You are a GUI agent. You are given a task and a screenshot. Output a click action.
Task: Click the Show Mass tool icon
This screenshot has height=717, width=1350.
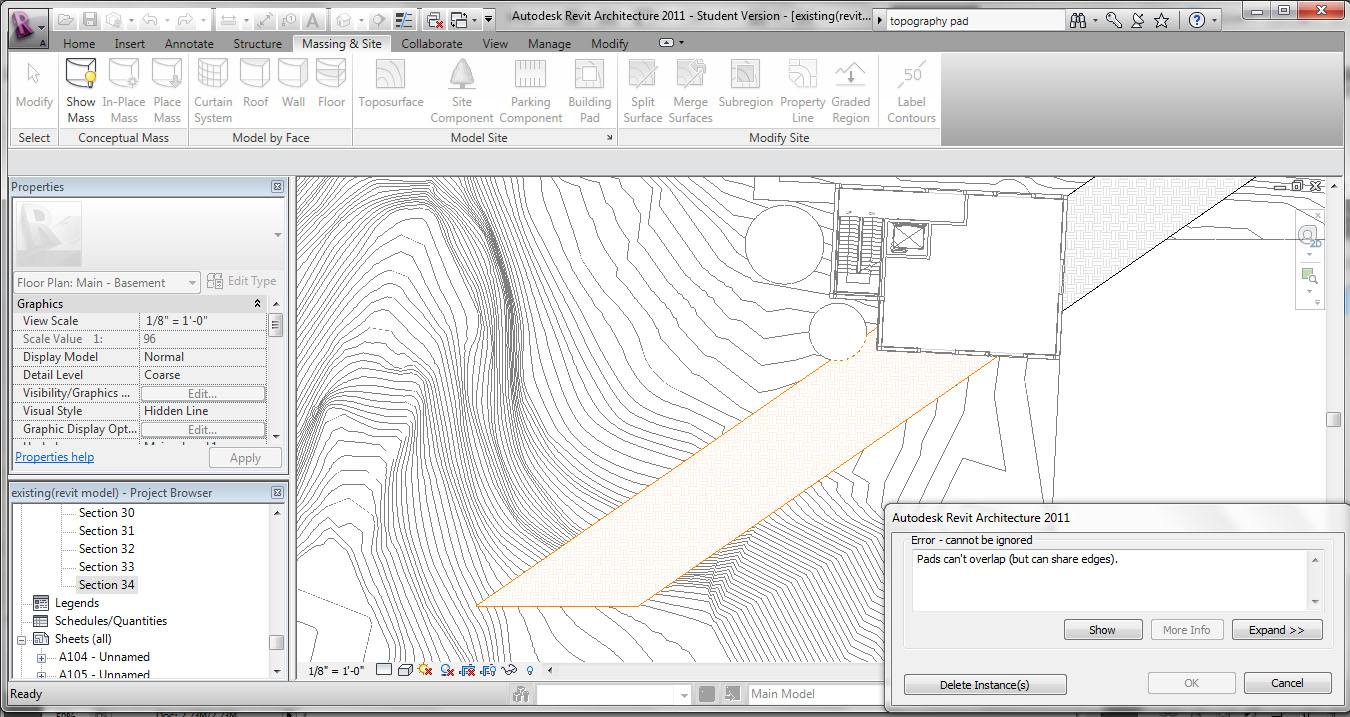click(81, 74)
